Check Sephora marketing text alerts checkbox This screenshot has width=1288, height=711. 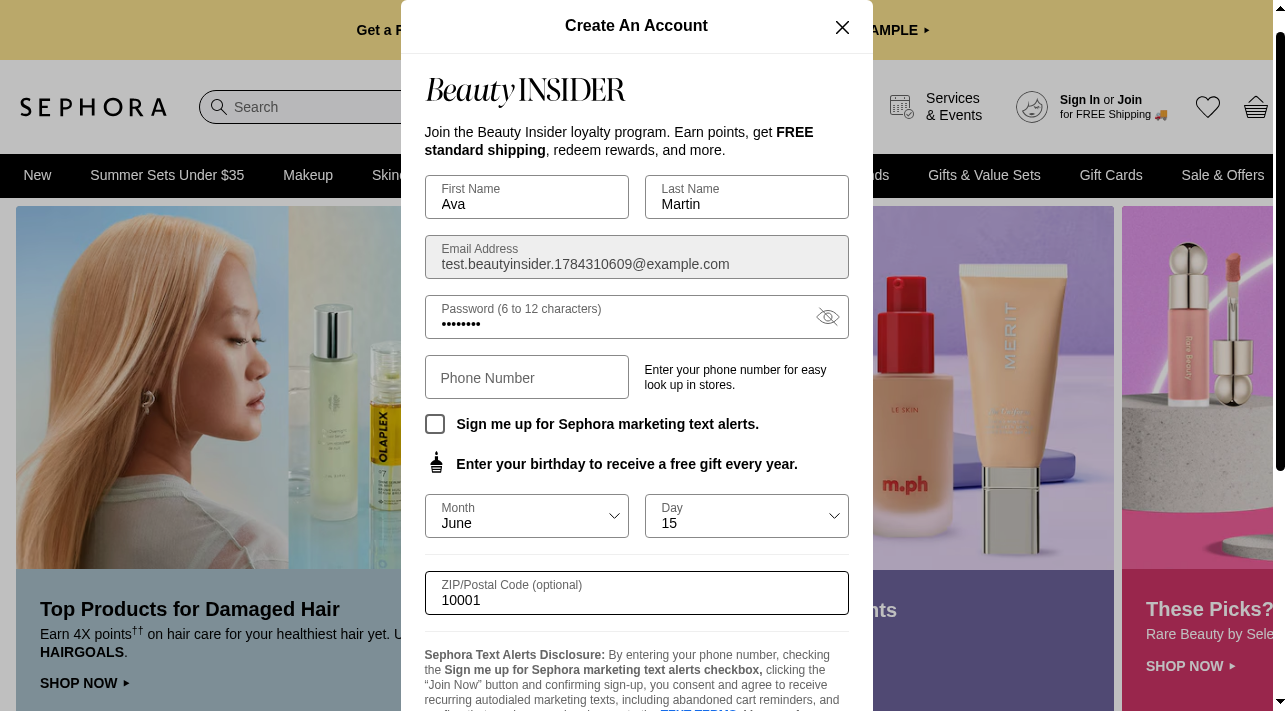coord(435,424)
